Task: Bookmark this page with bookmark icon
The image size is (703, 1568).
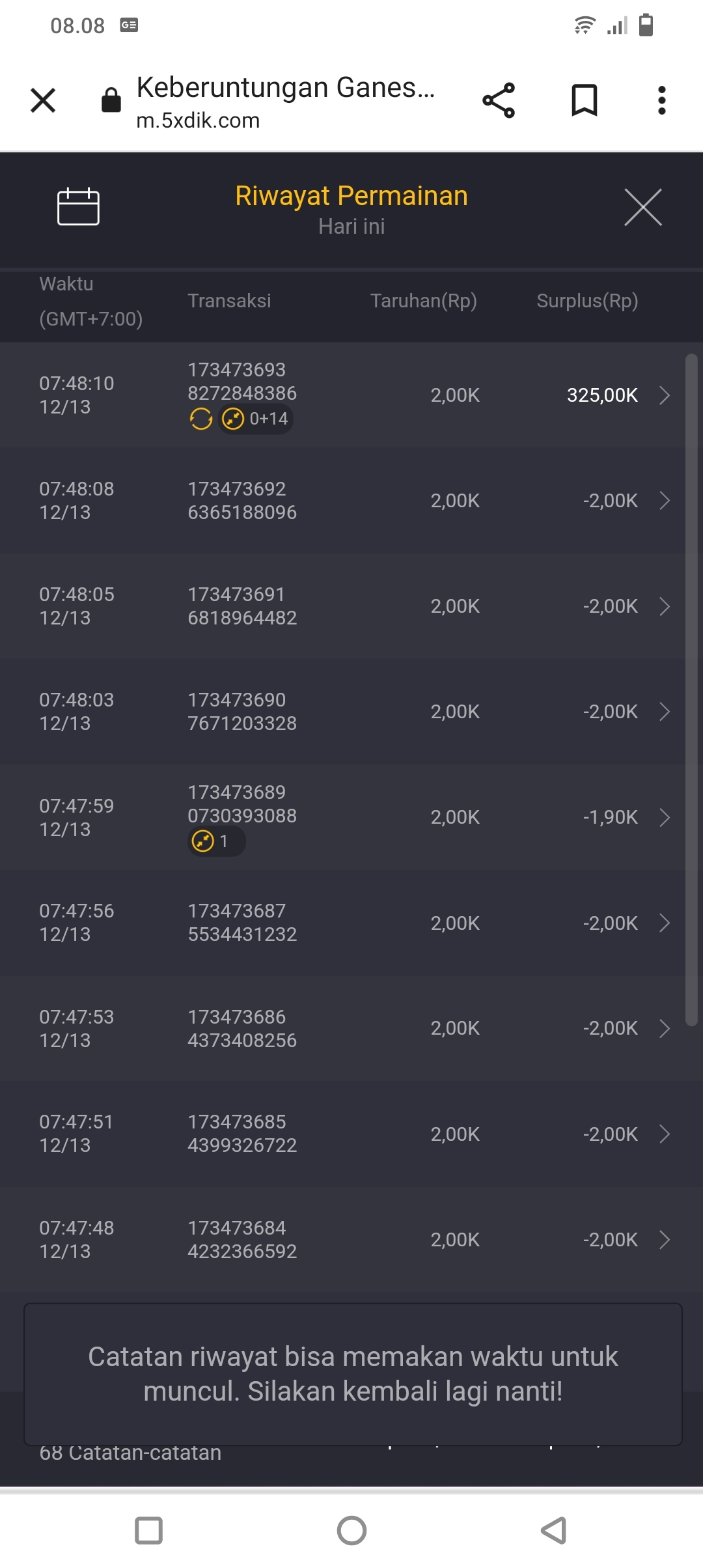Action: point(584,100)
